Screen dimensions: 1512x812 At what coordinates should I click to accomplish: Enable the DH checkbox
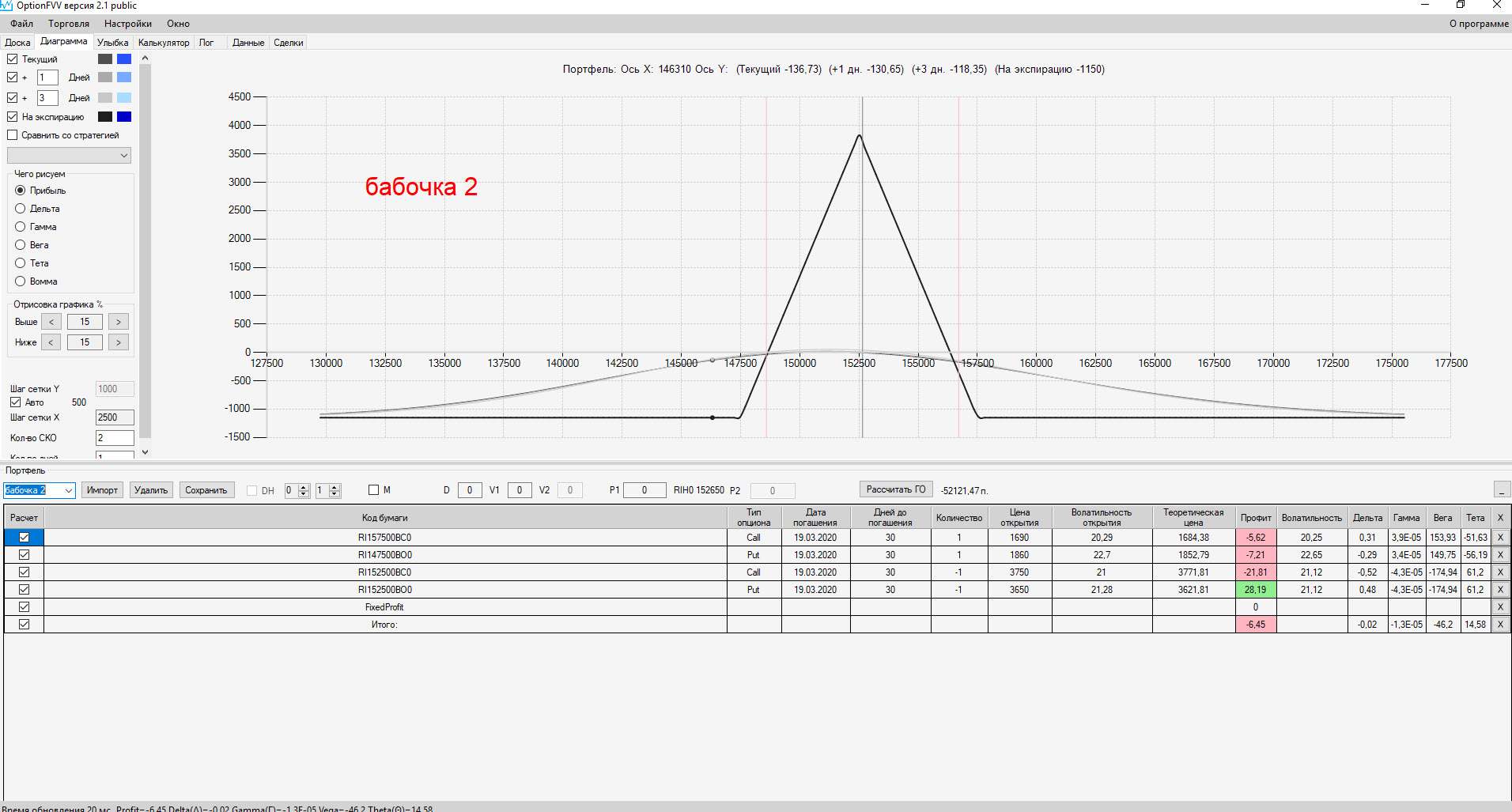click(x=252, y=491)
